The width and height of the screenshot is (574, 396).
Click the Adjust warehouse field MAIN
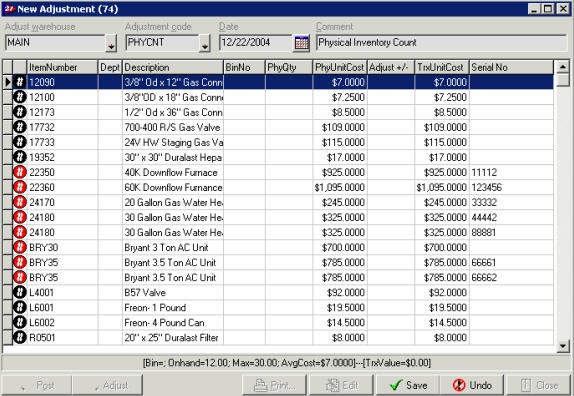[x=55, y=43]
